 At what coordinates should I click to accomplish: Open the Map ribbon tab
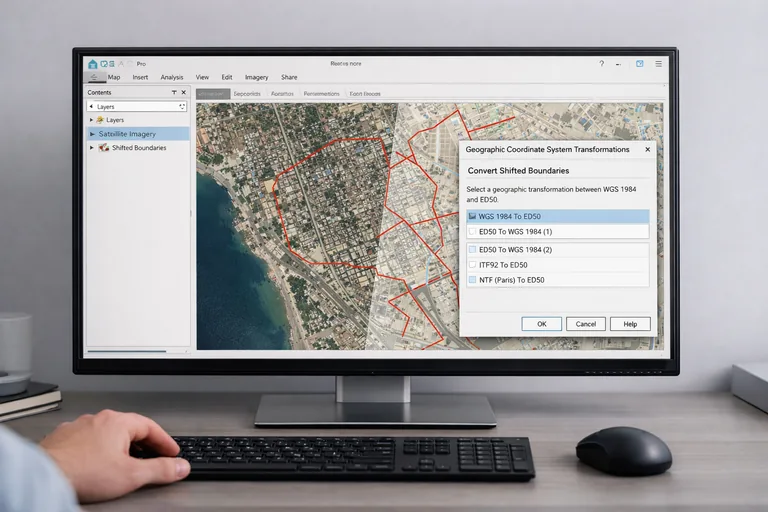114,77
